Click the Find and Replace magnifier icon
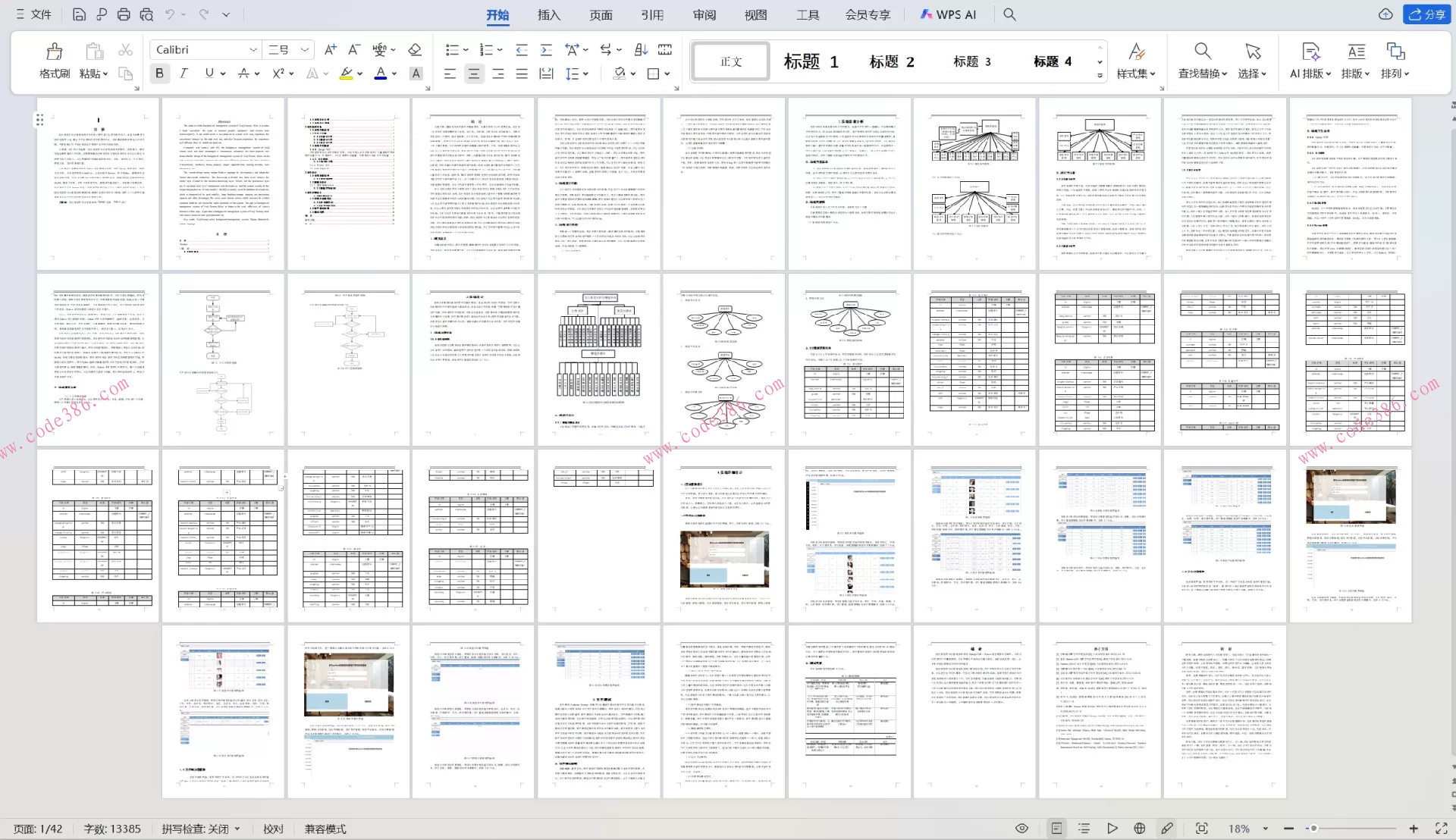Viewport: 1456px width, 840px height. 1201,52
